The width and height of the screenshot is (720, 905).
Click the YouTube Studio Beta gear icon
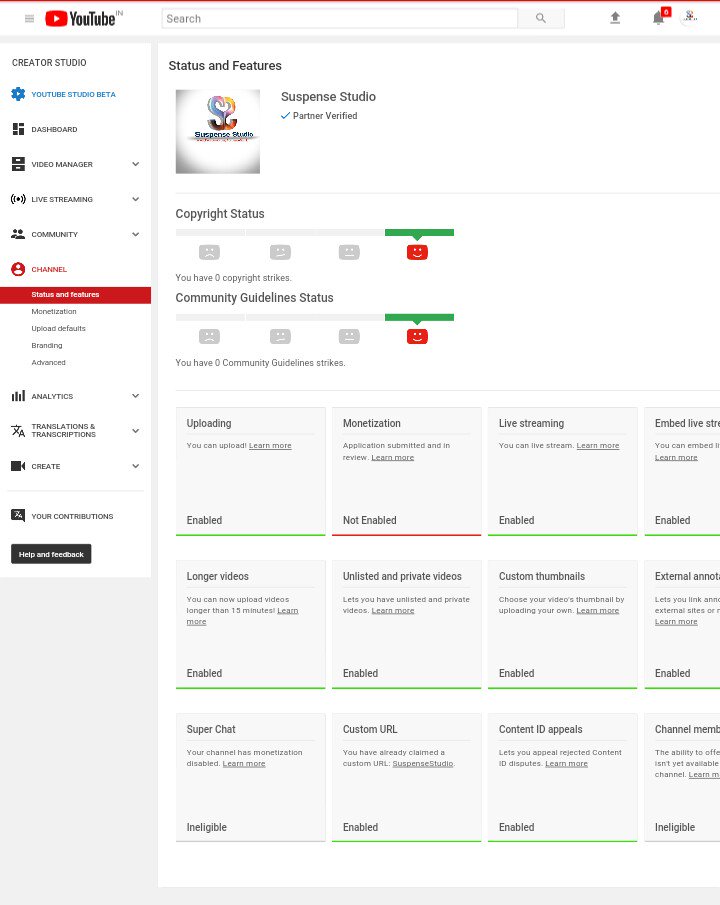18,94
